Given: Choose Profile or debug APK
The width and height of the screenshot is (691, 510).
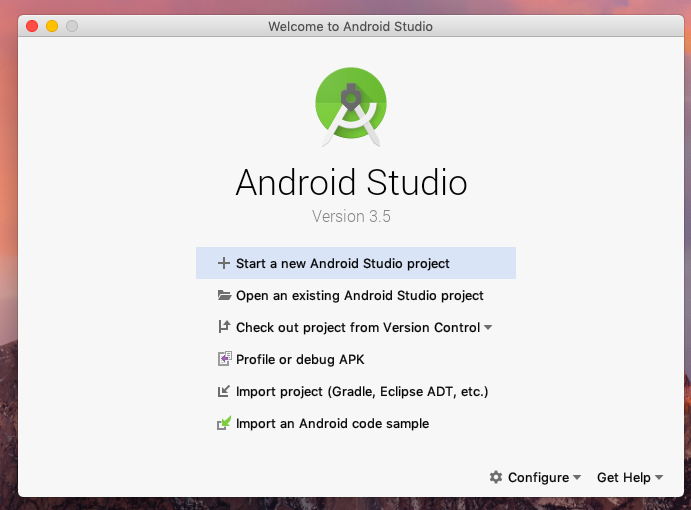Looking at the screenshot, I should click(x=356, y=359).
